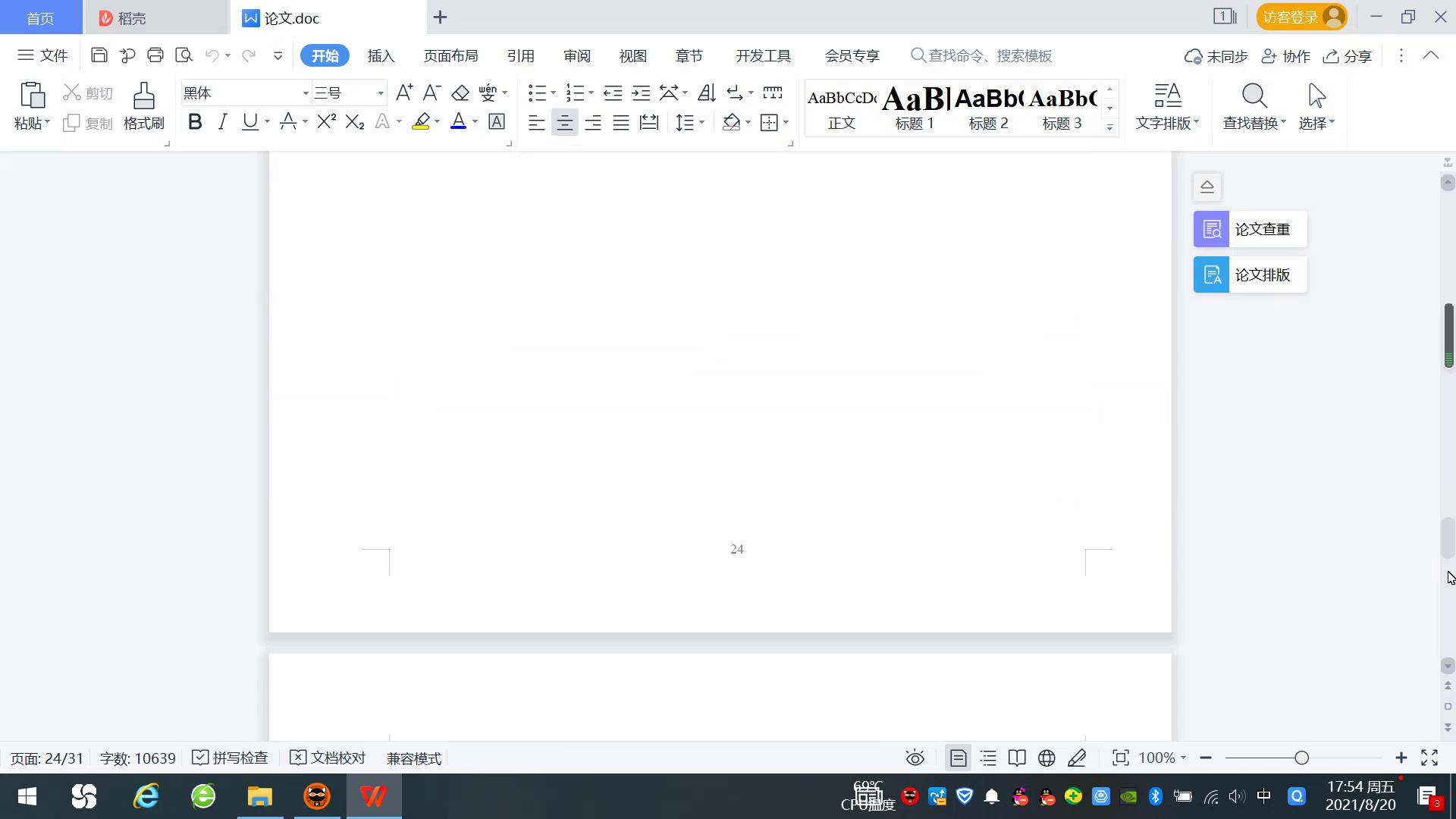Open the font size dropdown 三号
Viewport: 1456px width, 819px height.
[x=380, y=93]
